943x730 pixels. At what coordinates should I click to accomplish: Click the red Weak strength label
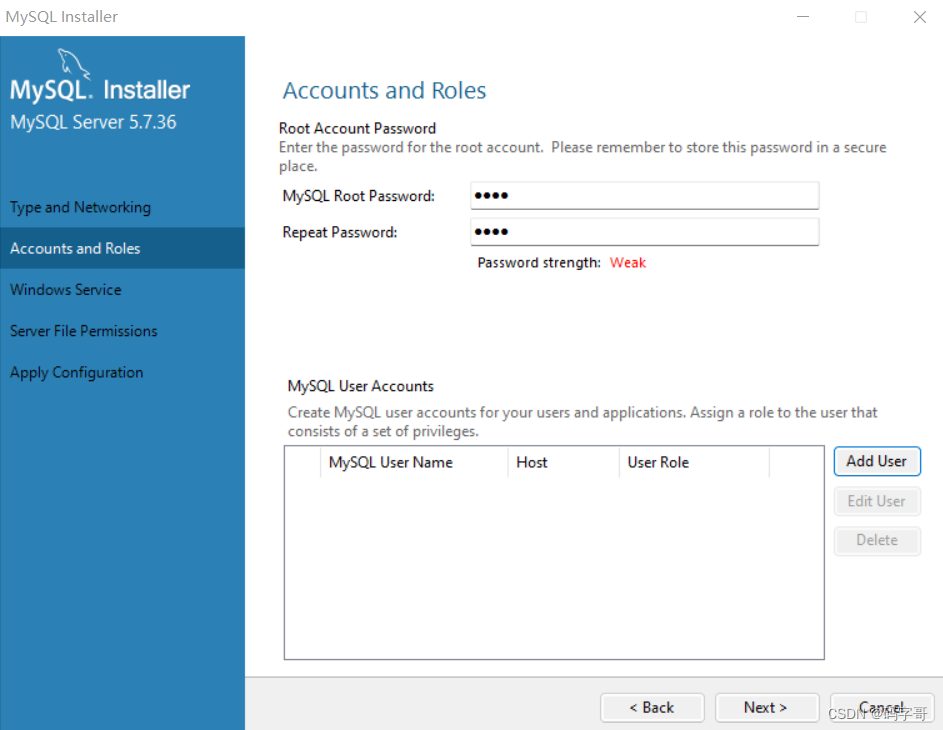pyautogui.click(x=628, y=263)
